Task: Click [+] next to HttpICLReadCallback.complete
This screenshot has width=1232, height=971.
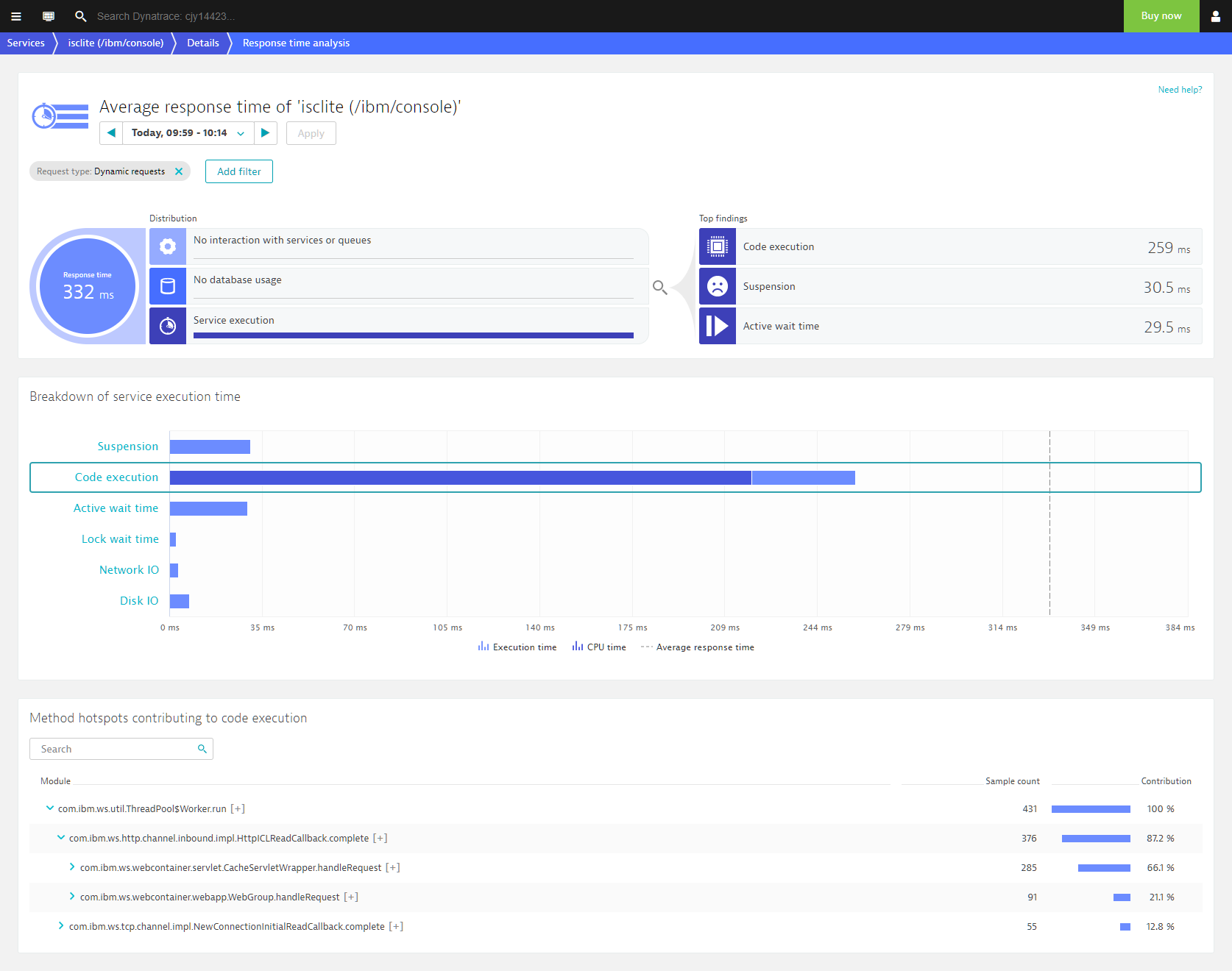Action: 380,838
